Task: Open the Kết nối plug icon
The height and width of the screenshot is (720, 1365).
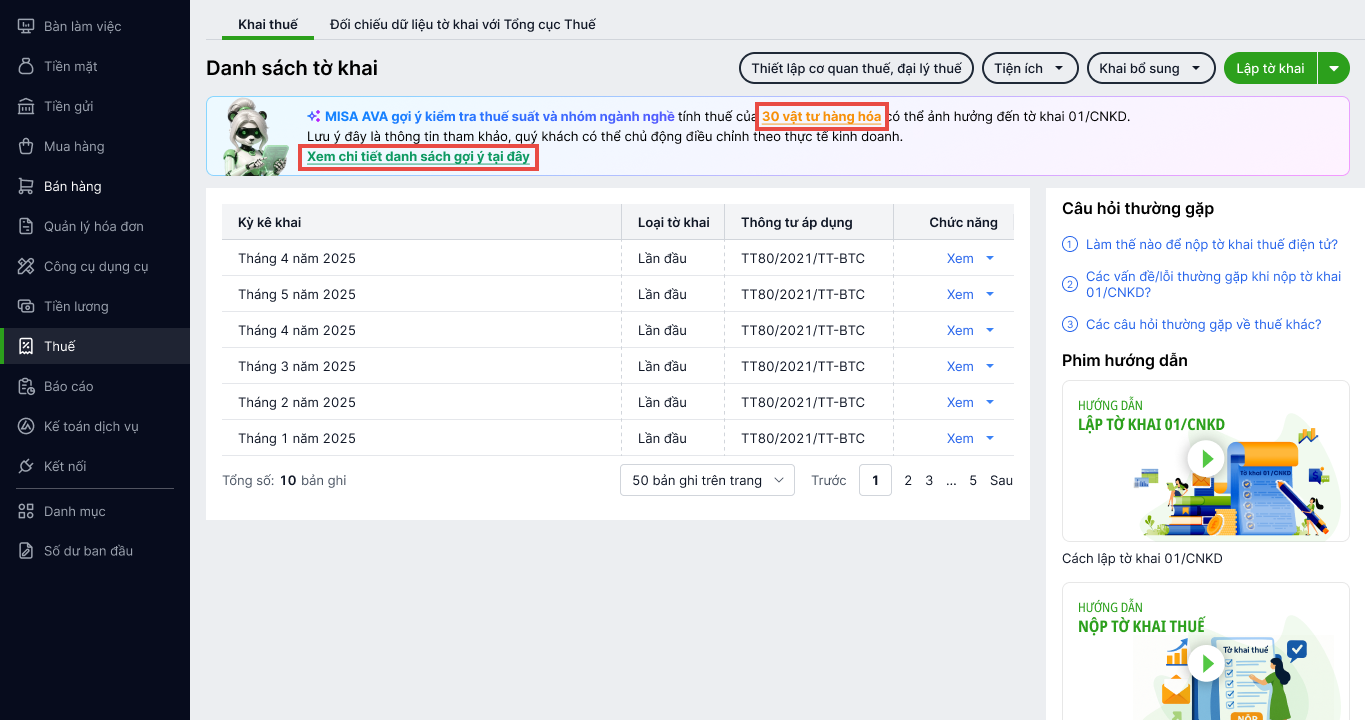Action: pyautogui.click(x=26, y=466)
